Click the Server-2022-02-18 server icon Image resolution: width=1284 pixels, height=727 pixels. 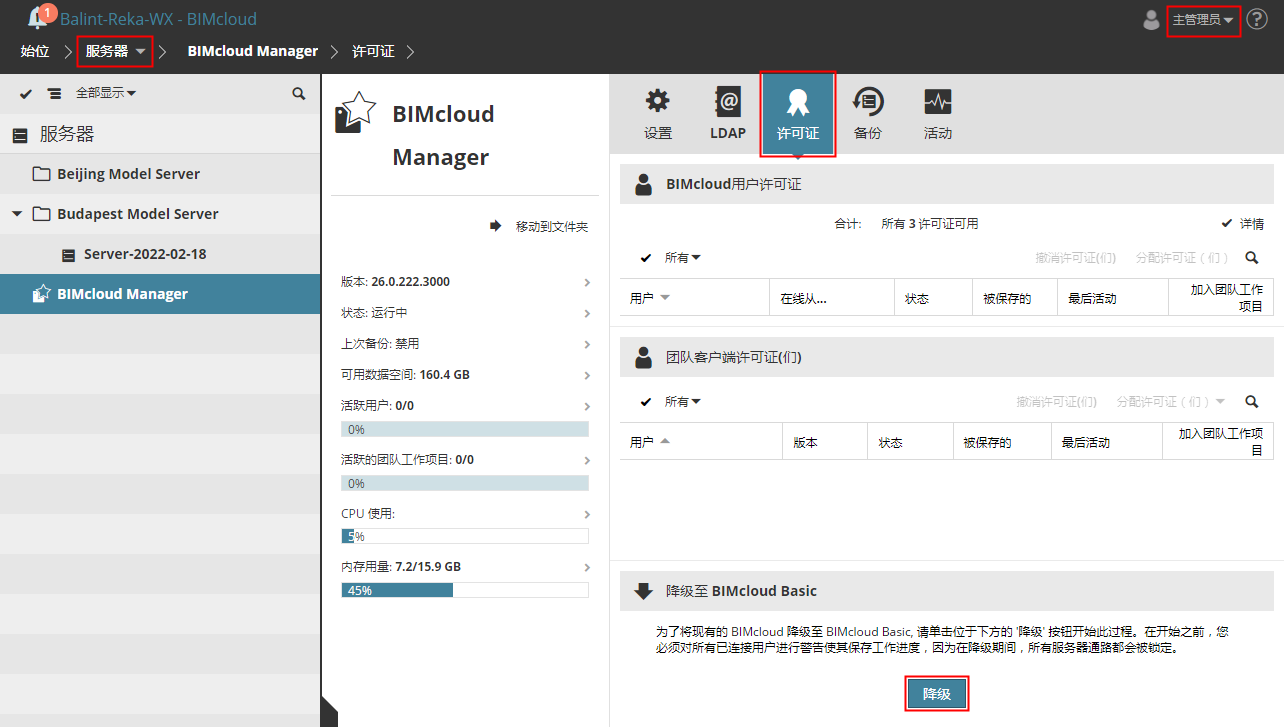(x=69, y=255)
